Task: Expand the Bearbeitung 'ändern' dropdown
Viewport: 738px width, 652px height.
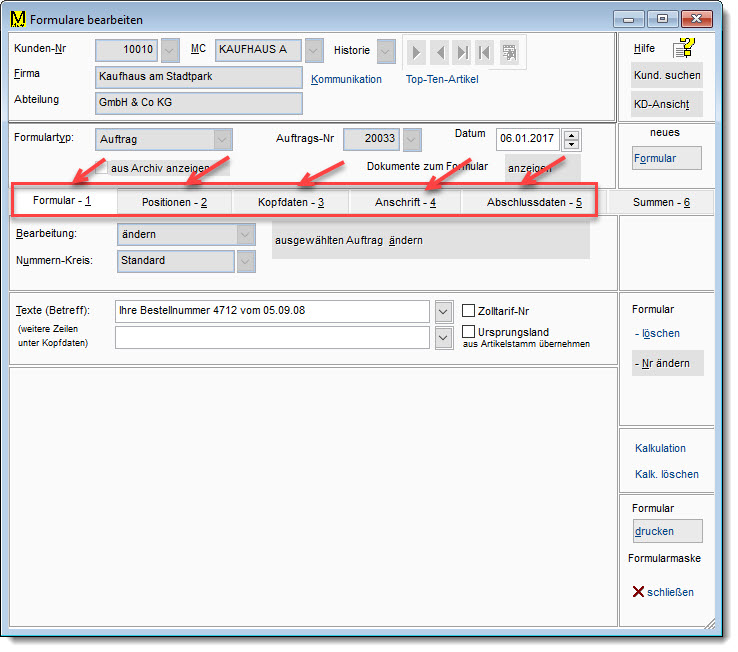Action: point(245,234)
